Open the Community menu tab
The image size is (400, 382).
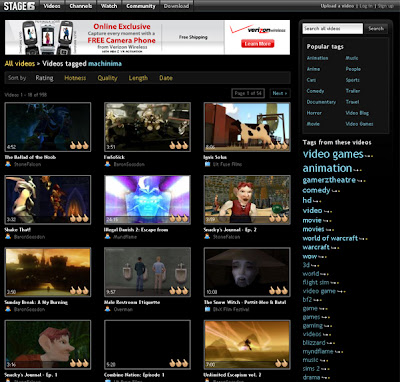click(141, 6)
